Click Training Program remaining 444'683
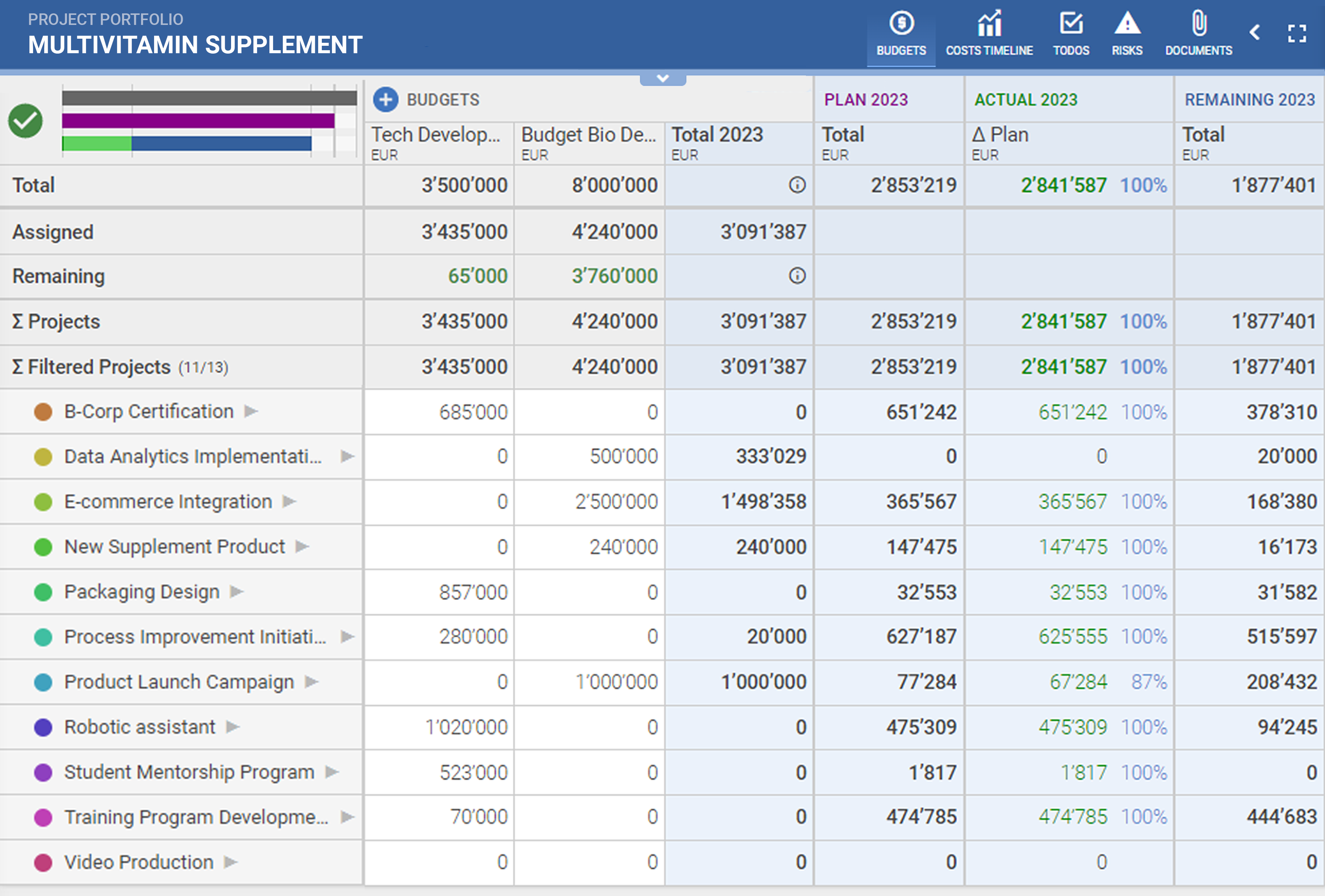 point(1282,817)
